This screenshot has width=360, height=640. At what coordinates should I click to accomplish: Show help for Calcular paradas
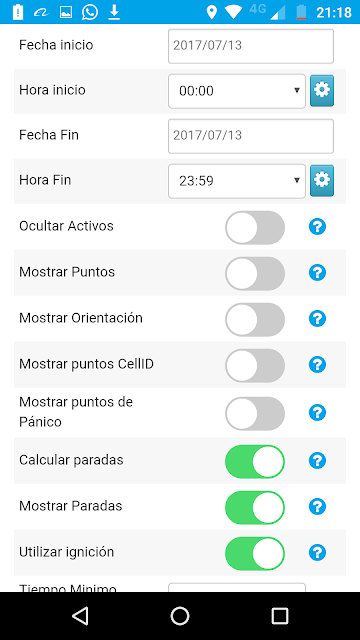[317, 460]
